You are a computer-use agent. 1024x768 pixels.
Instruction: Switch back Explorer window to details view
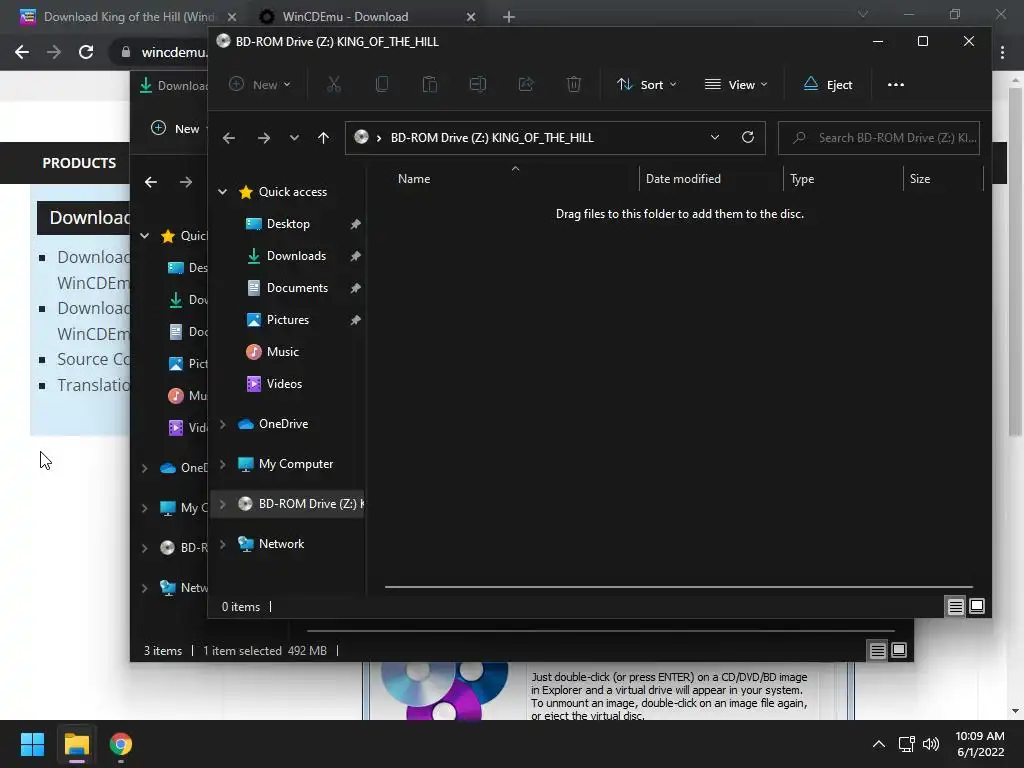878,650
